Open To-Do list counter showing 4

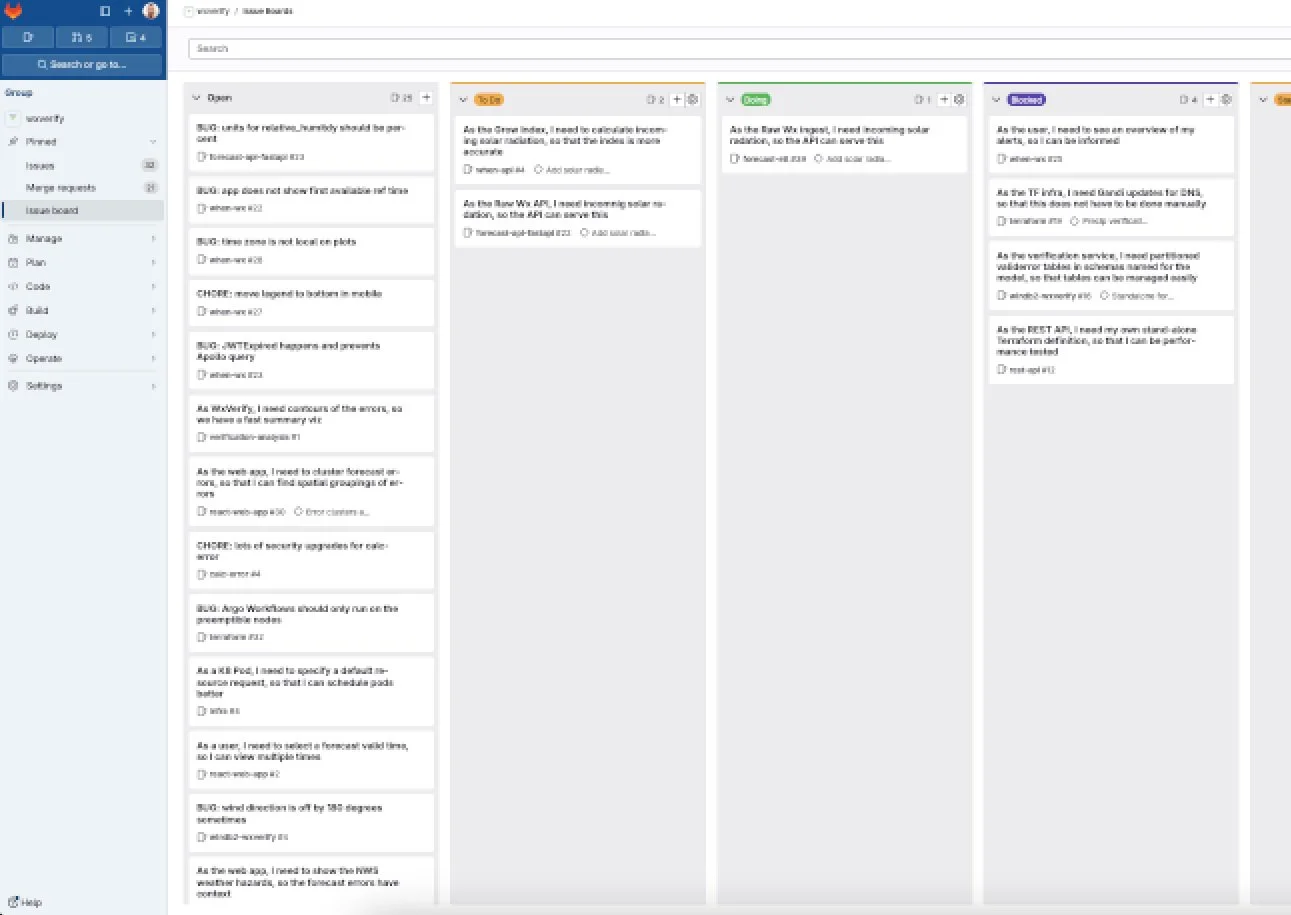click(x=136, y=38)
